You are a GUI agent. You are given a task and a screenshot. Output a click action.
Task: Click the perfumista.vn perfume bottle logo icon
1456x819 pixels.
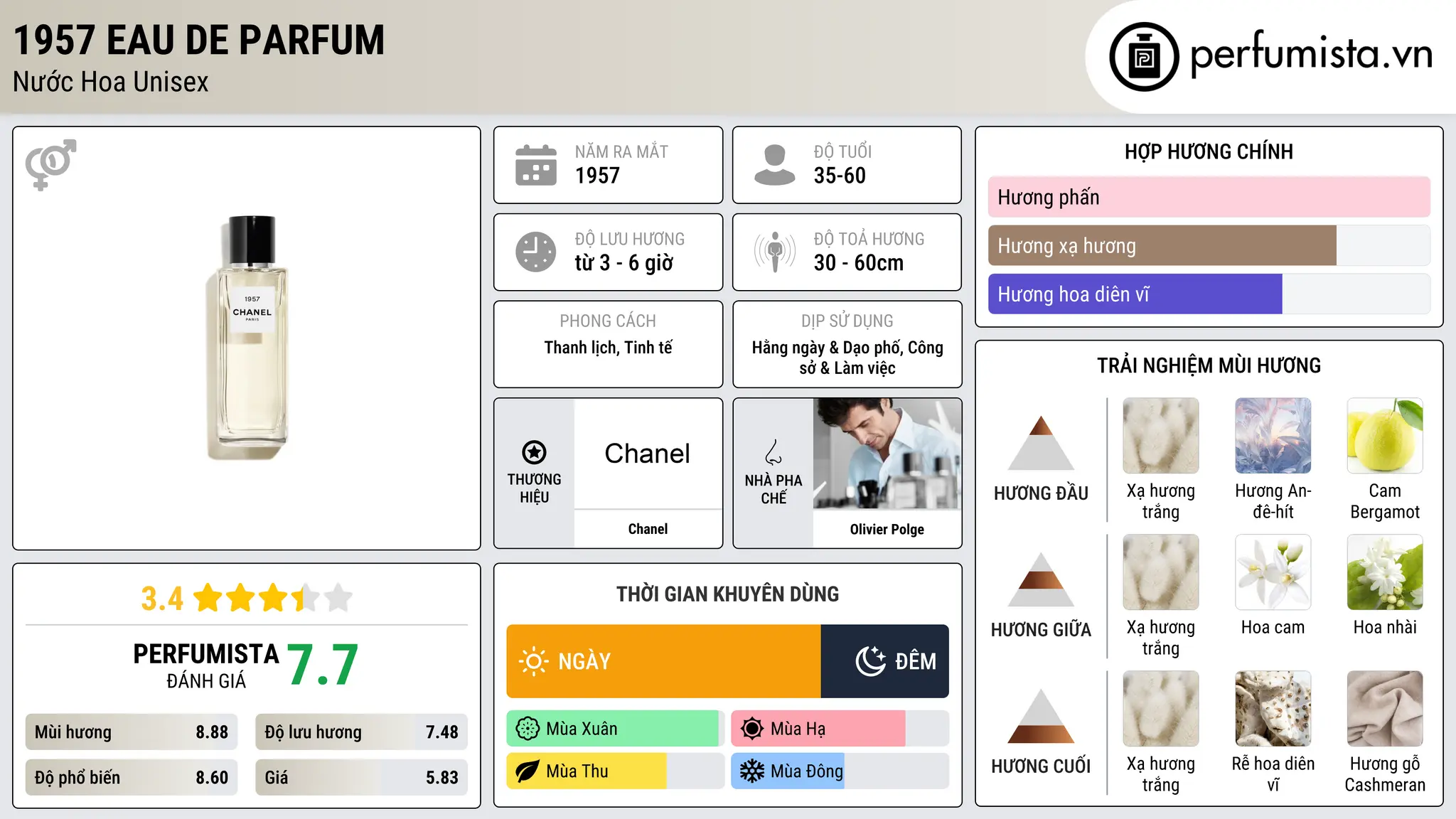1144,57
